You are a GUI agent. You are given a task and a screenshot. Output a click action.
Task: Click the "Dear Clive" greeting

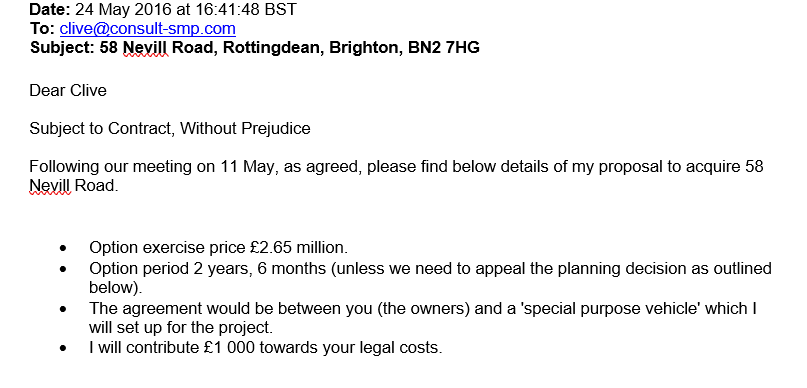[68, 90]
